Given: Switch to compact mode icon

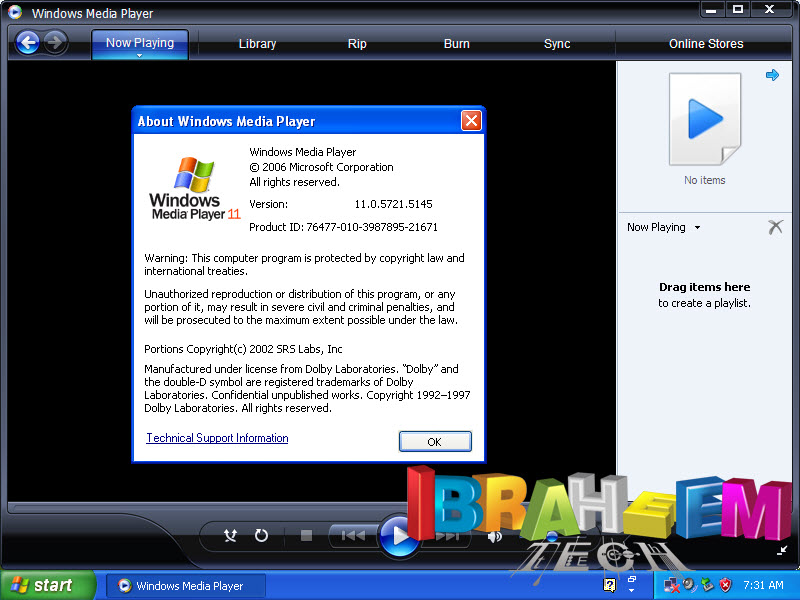Looking at the screenshot, I should pos(782,550).
